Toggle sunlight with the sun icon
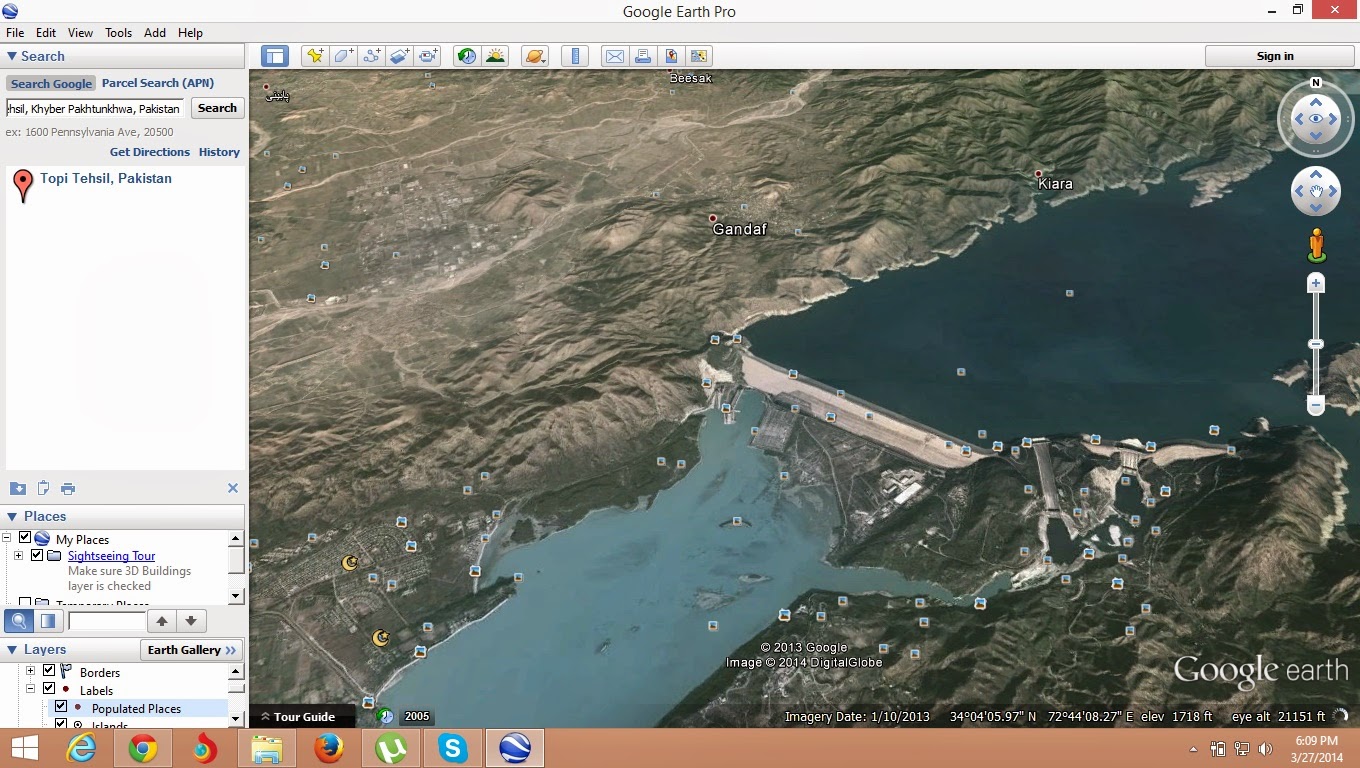1360x768 pixels. pyautogui.click(x=496, y=56)
